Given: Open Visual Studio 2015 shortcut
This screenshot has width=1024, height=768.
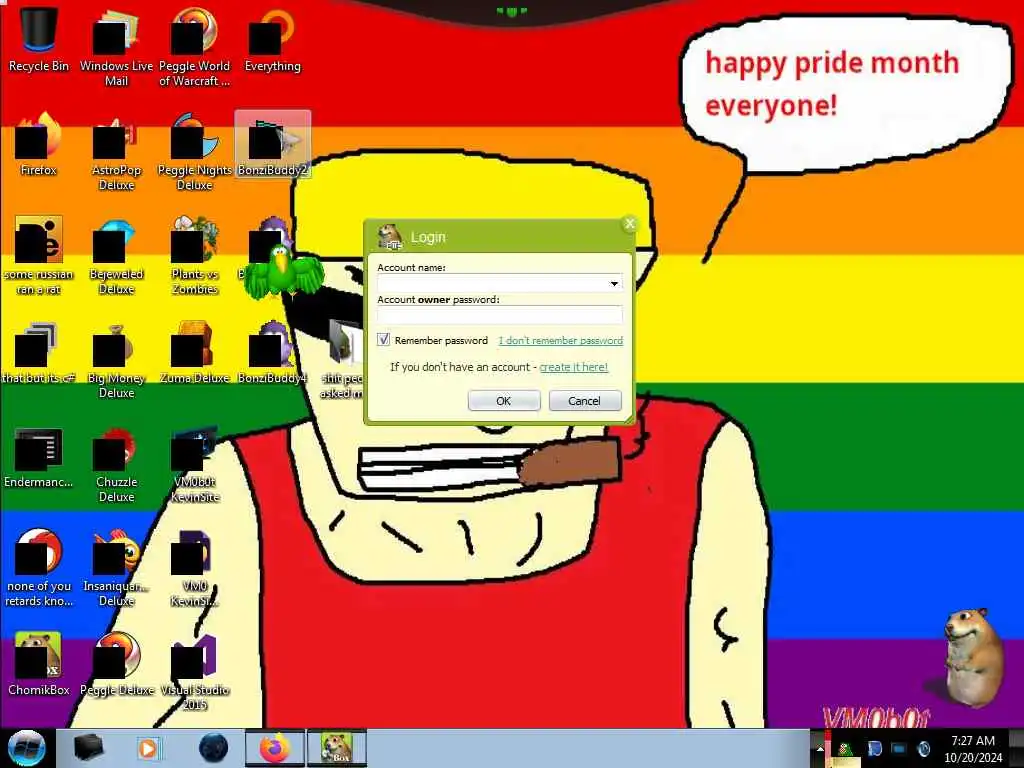Looking at the screenshot, I should (x=194, y=673).
